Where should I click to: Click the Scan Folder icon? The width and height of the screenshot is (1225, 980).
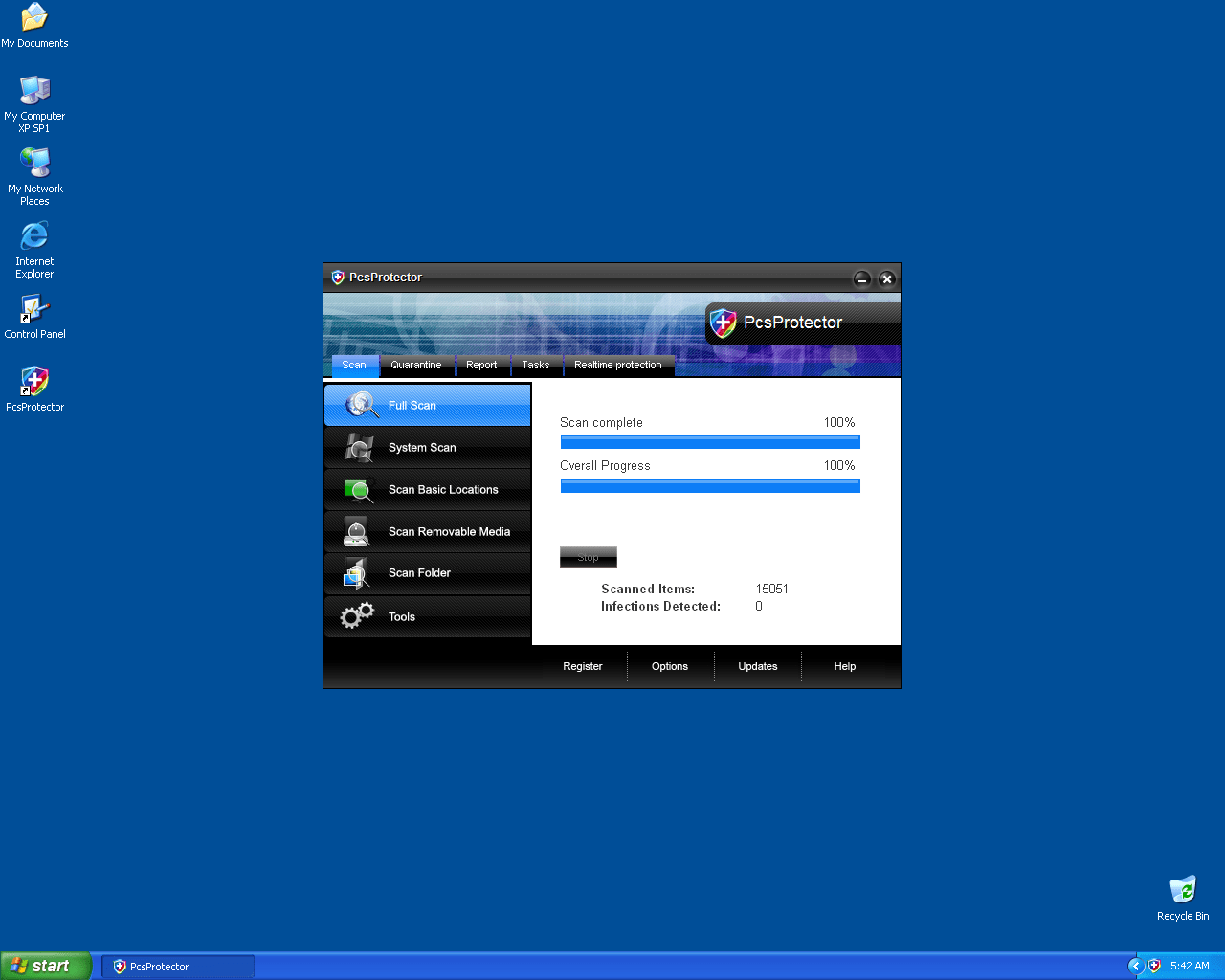pyautogui.click(x=357, y=573)
